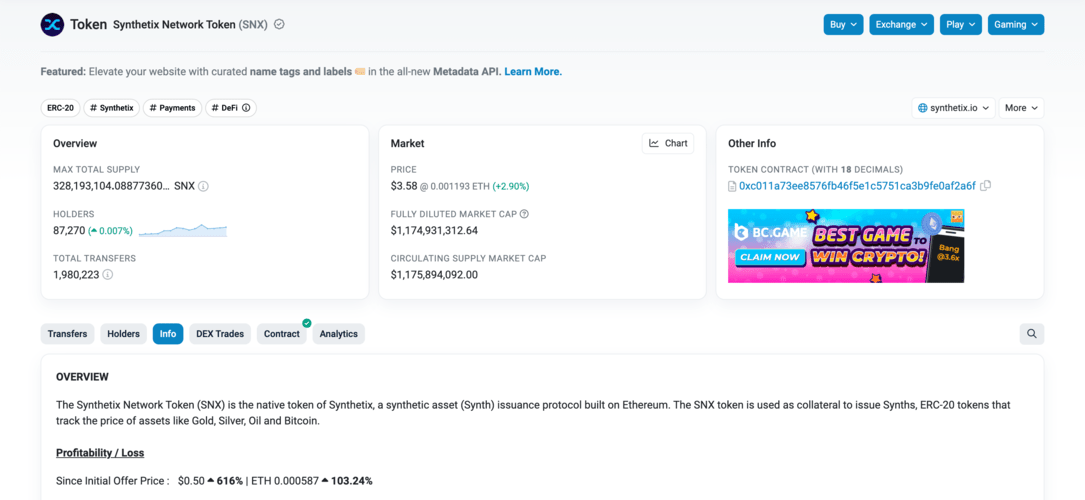Viewport: 1085px width, 500px height.
Task: Switch to the Holders tab
Action: pyautogui.click(x=123, y=334)
